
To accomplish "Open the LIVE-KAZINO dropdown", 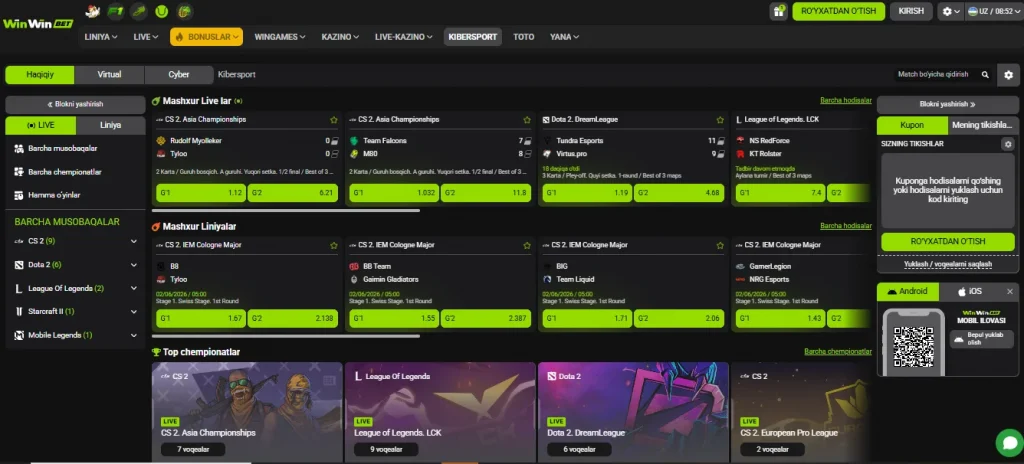I will tap(404, 37).
